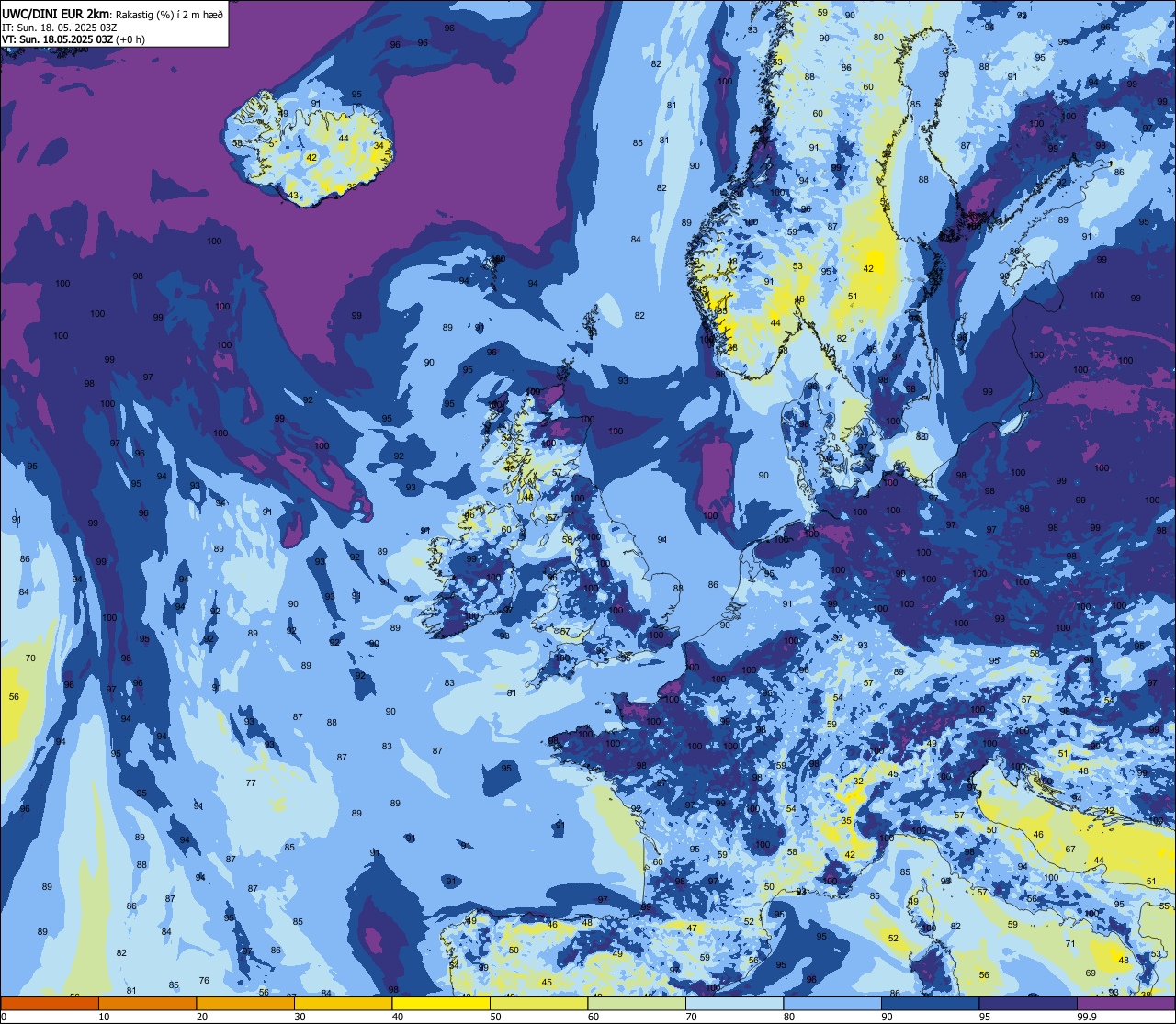
Task: Click the 'IT: Sun. 18. 05. 2025 03Z' line
Action: (x=60, y=27)
